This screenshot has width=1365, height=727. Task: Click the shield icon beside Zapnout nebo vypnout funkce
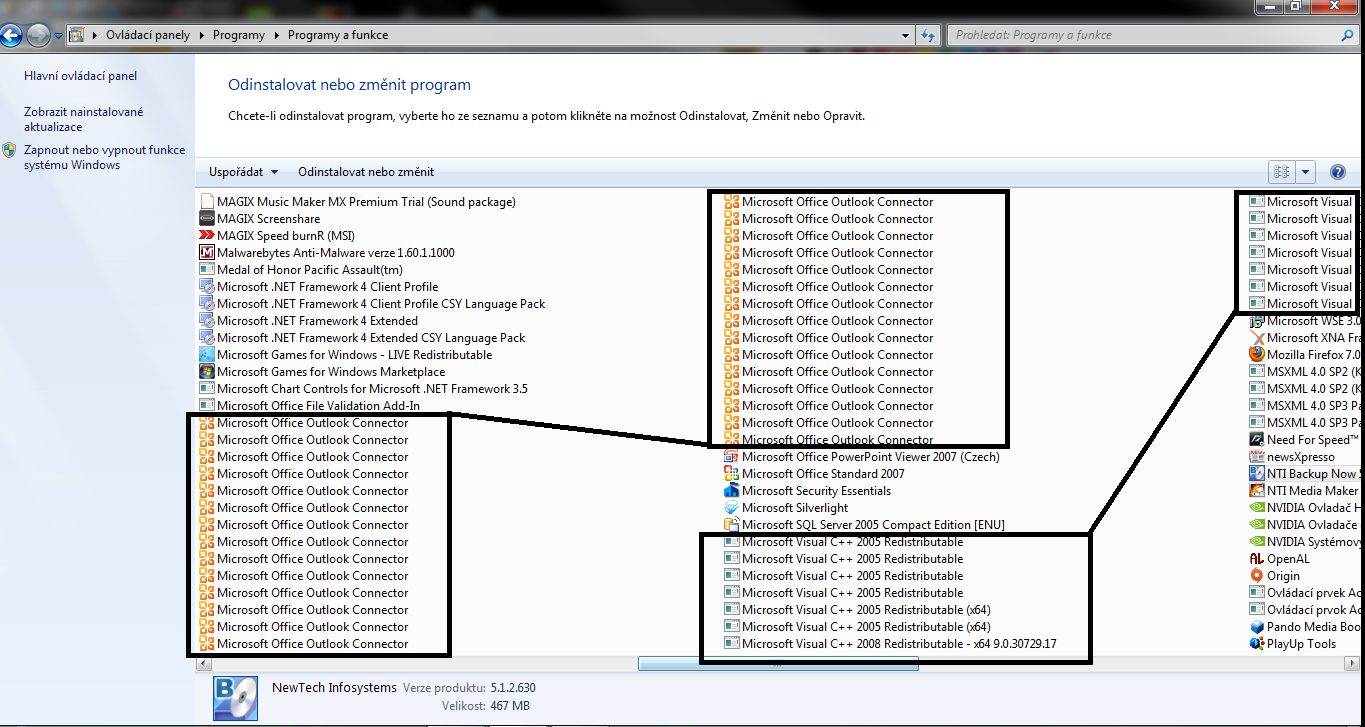click(x=9, y=150)
